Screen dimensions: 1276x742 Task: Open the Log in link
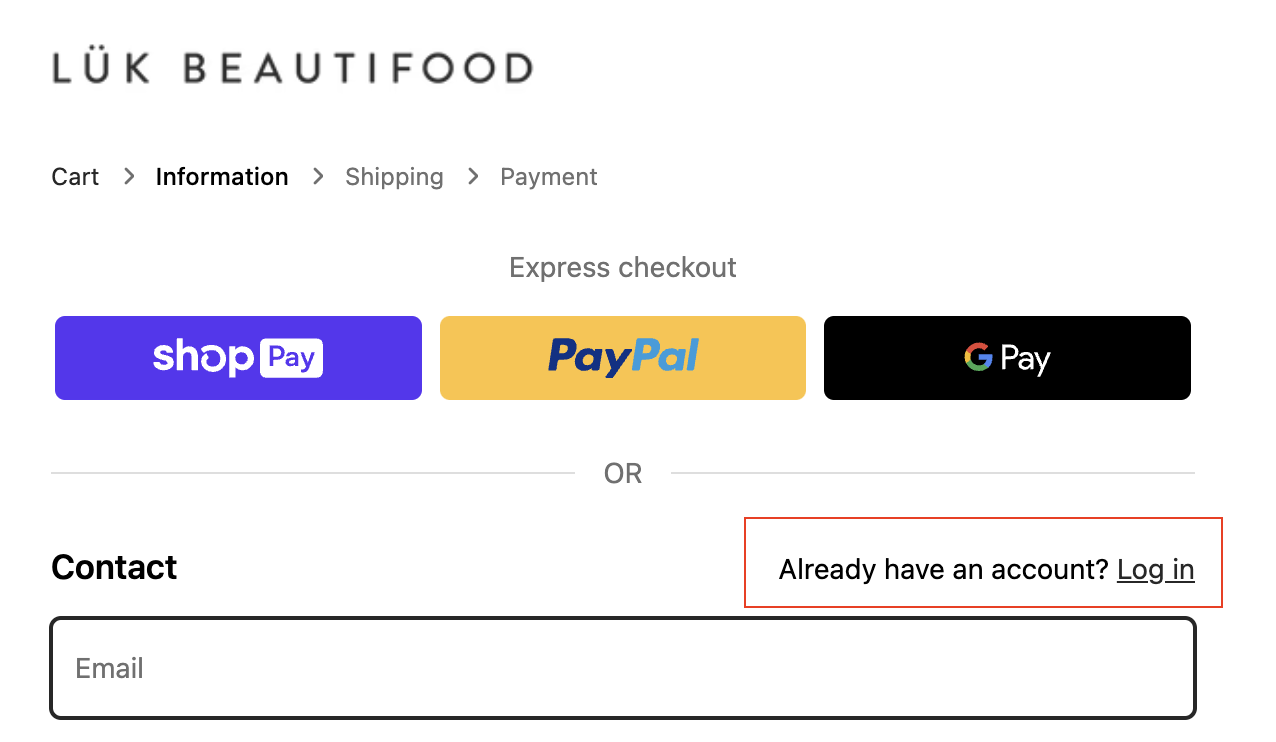click(1156, 570)
